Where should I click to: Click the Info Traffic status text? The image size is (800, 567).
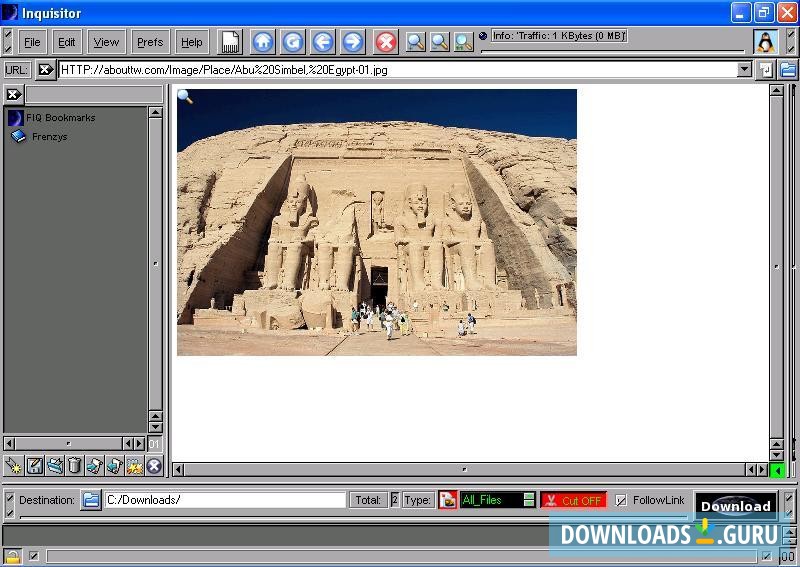tap(559, 36)
